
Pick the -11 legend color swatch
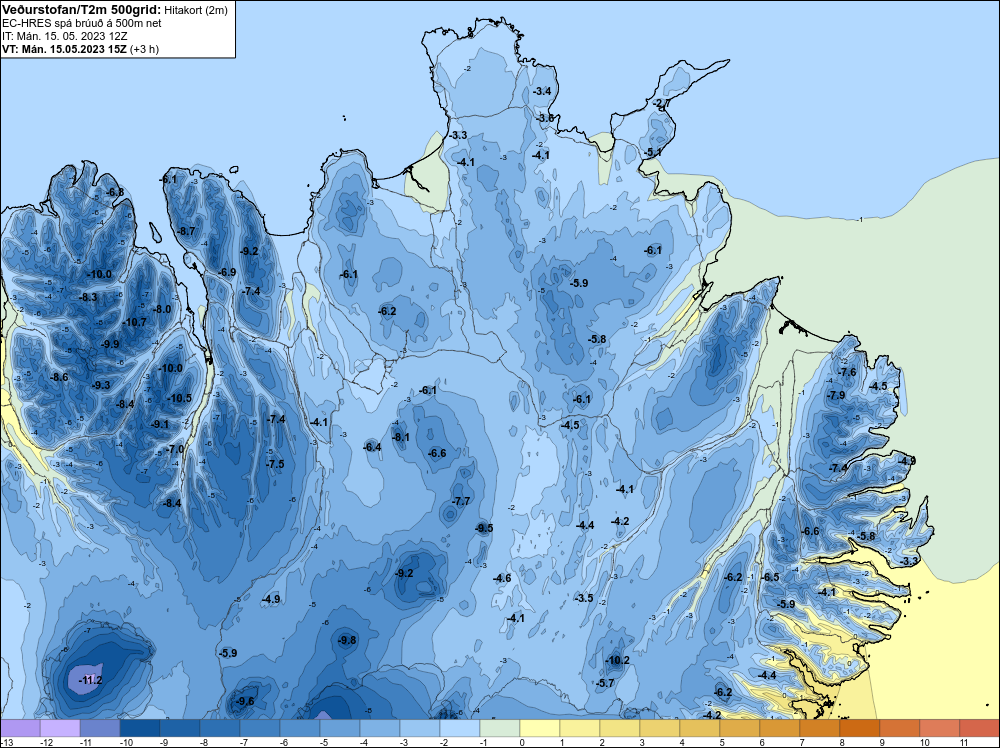pos(100,729)
